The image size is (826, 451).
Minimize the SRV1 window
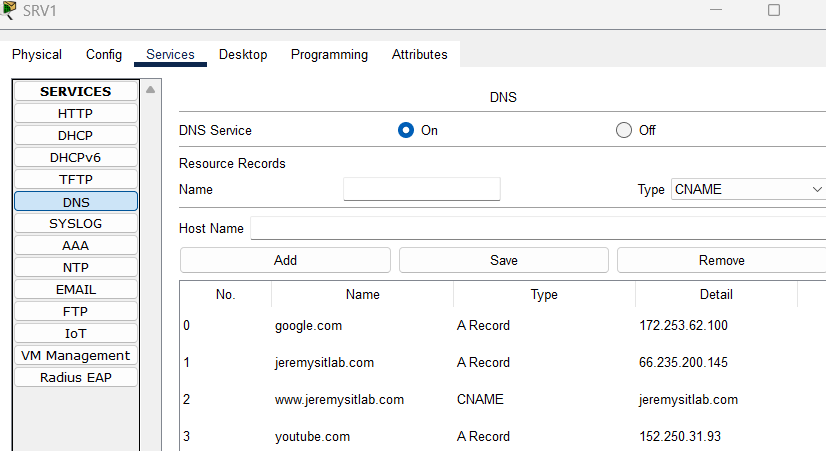(714, 10)
